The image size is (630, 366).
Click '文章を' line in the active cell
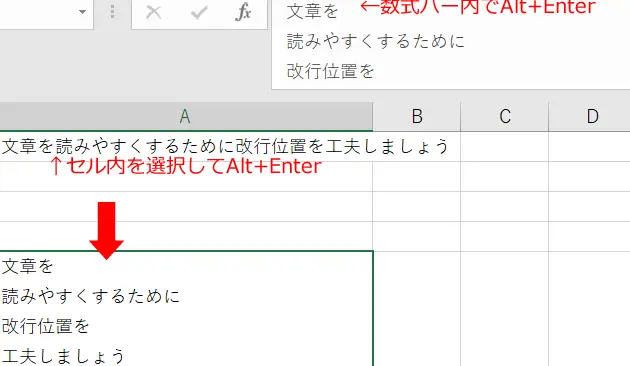click(x=27, y=266)
